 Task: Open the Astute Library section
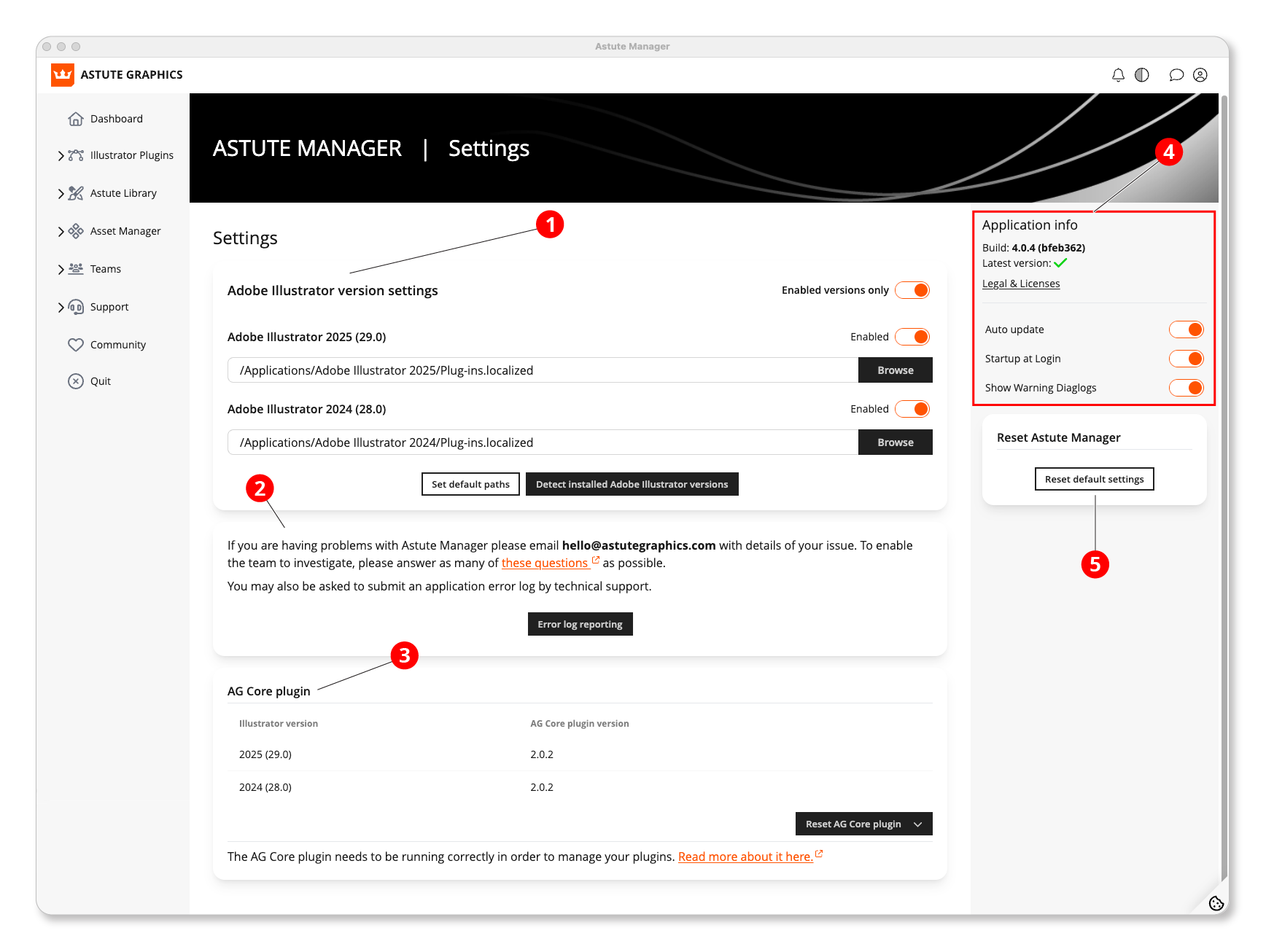123,192
